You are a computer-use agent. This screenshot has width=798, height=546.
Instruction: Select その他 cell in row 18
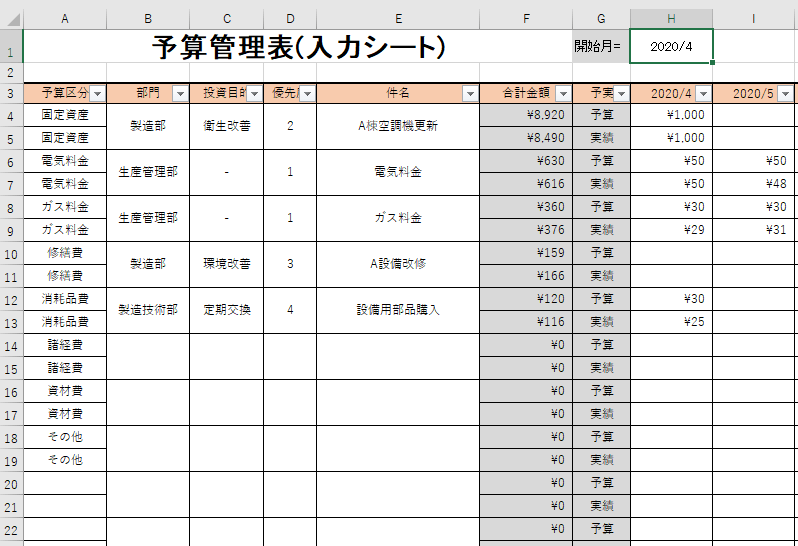coord(65,437)
